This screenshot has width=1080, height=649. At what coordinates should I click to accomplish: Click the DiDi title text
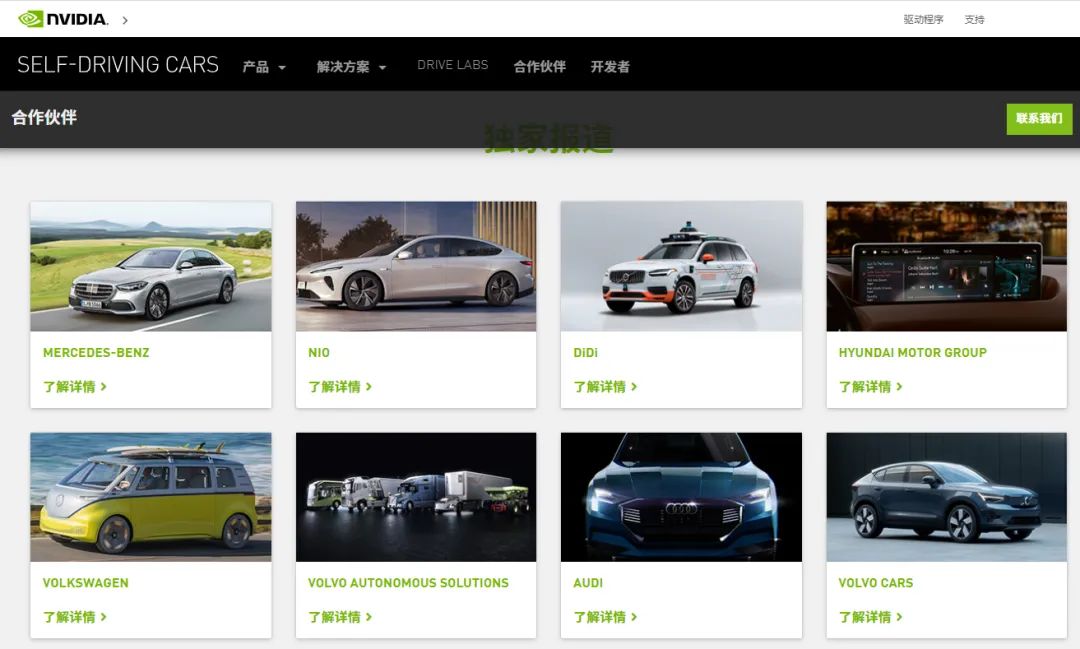[585, 353]
